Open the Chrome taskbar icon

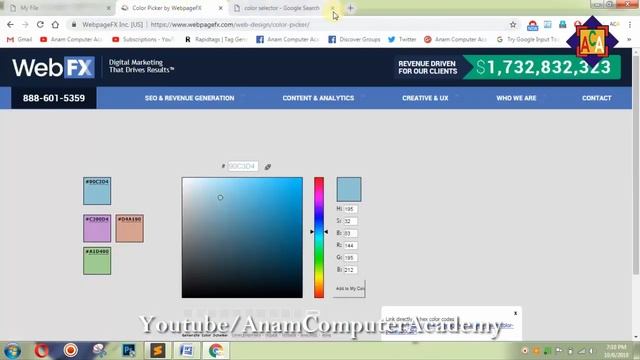216,351
